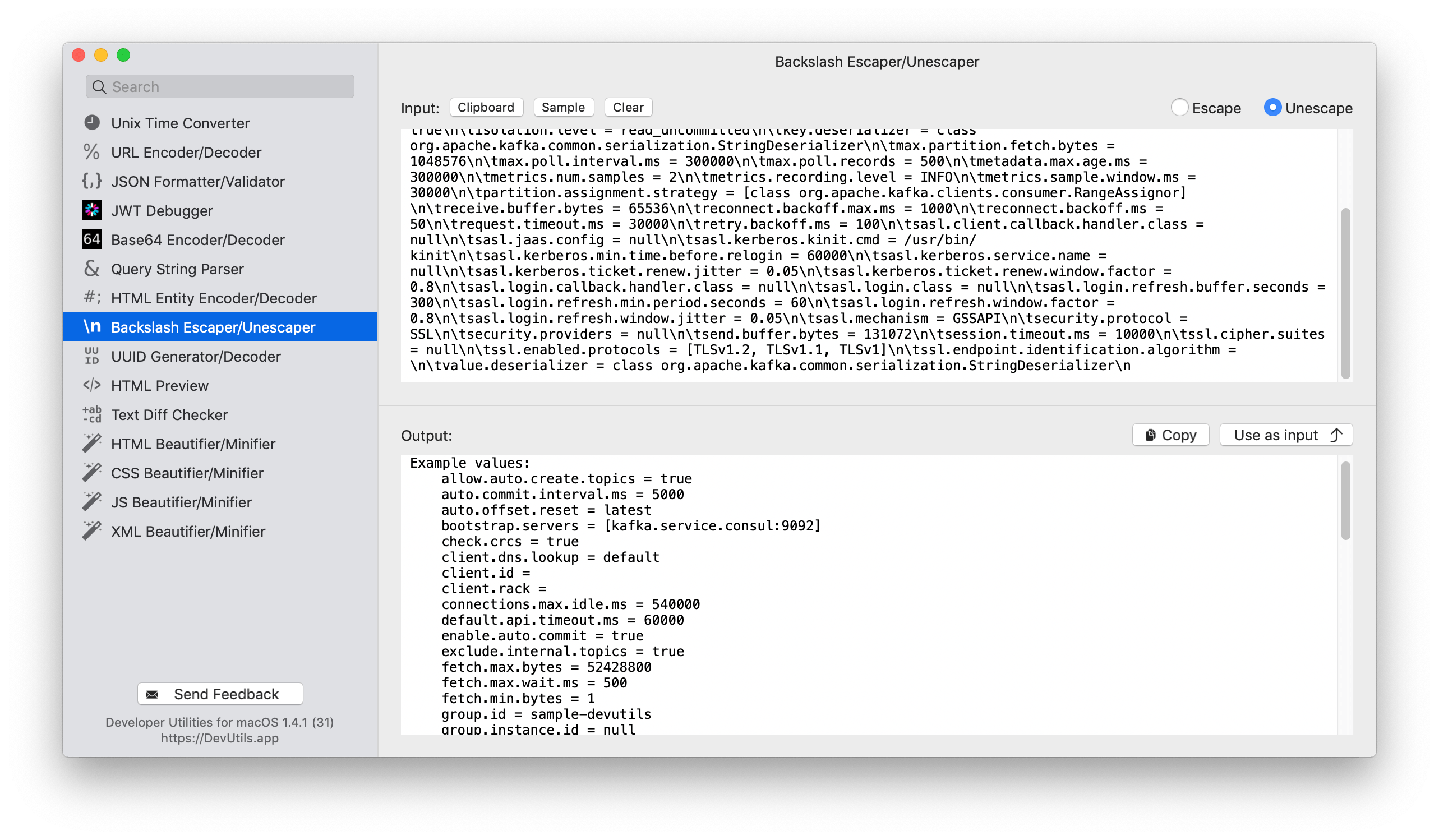Click the Query String Parser icon
Image resolution: width=1439 pixels, height=840 pixels.
coord(92,267)
